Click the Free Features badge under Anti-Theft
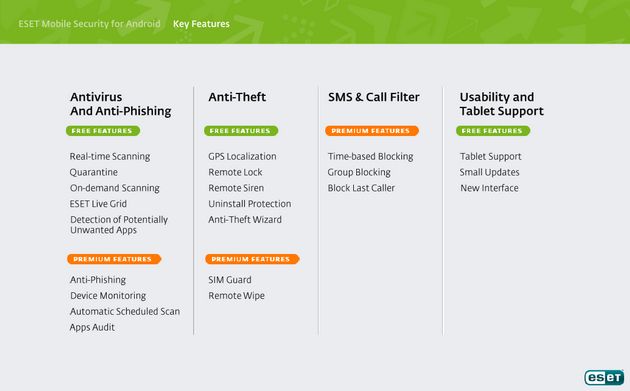This screenshot has width=630, height=391. pyautogui.click(x=241, y=131)
